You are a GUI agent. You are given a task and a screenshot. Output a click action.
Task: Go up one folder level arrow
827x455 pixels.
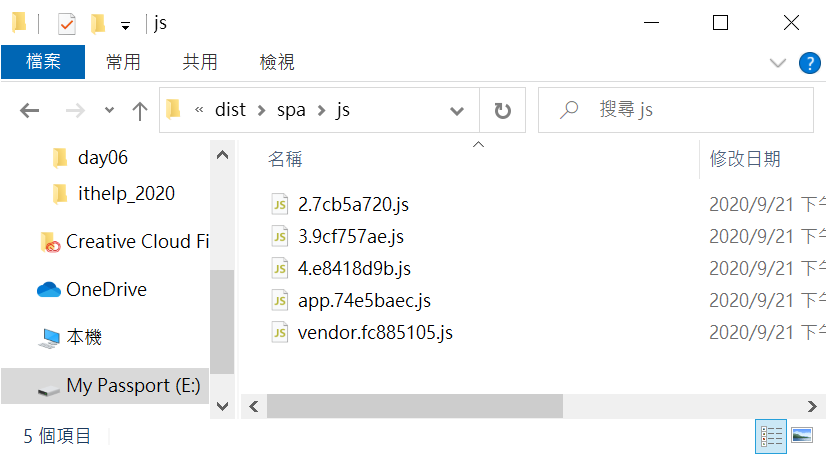(x=140, y=111)
